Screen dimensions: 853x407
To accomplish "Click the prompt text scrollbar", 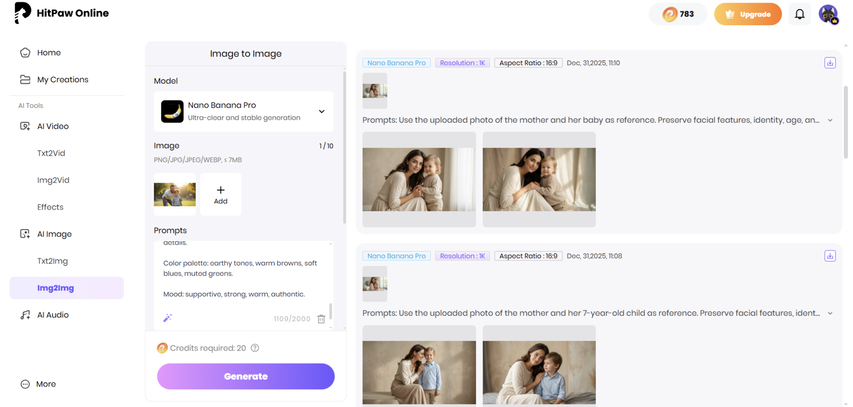I will coord(330,311).
